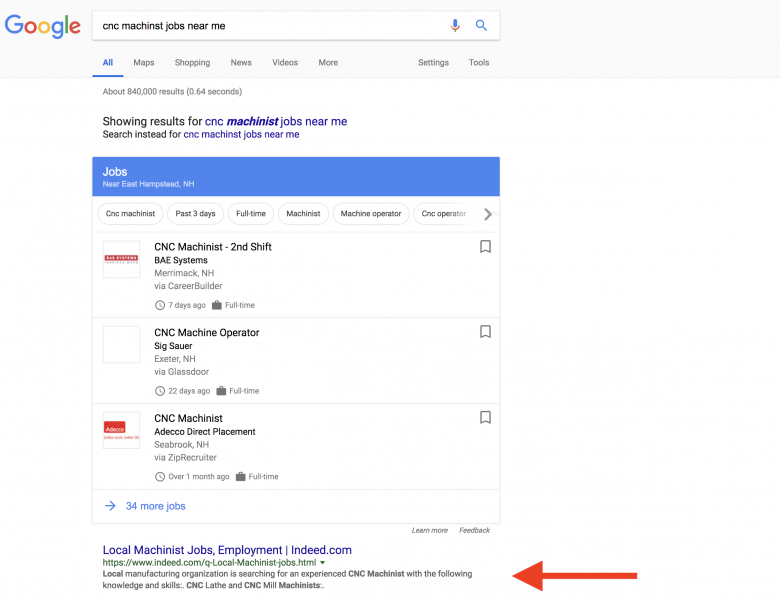This screenshot has height=604, width=780.
Task: Click the via CareerBuilder source text
Action: [189, 286]
